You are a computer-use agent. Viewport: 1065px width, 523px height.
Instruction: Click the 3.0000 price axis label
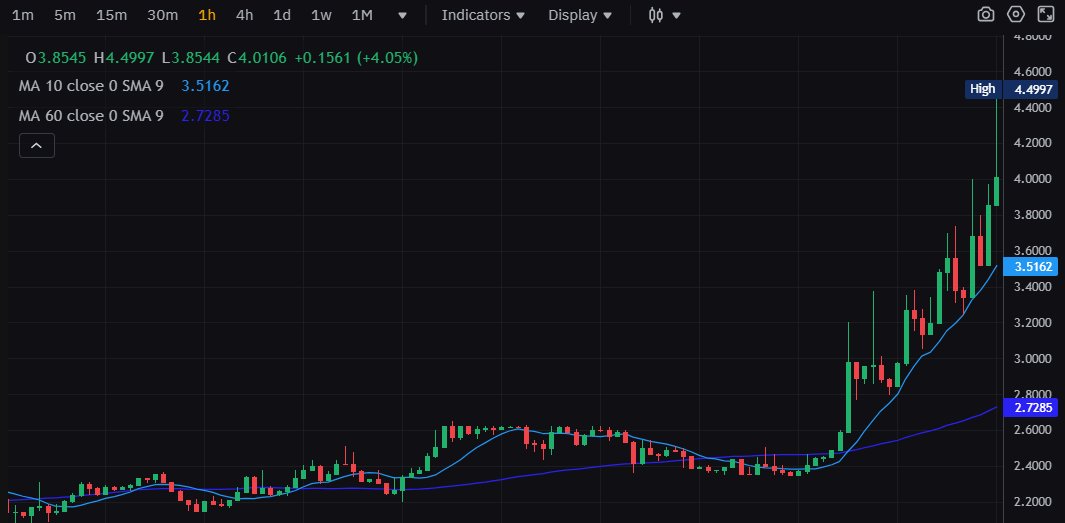[x=1033, y=359]
